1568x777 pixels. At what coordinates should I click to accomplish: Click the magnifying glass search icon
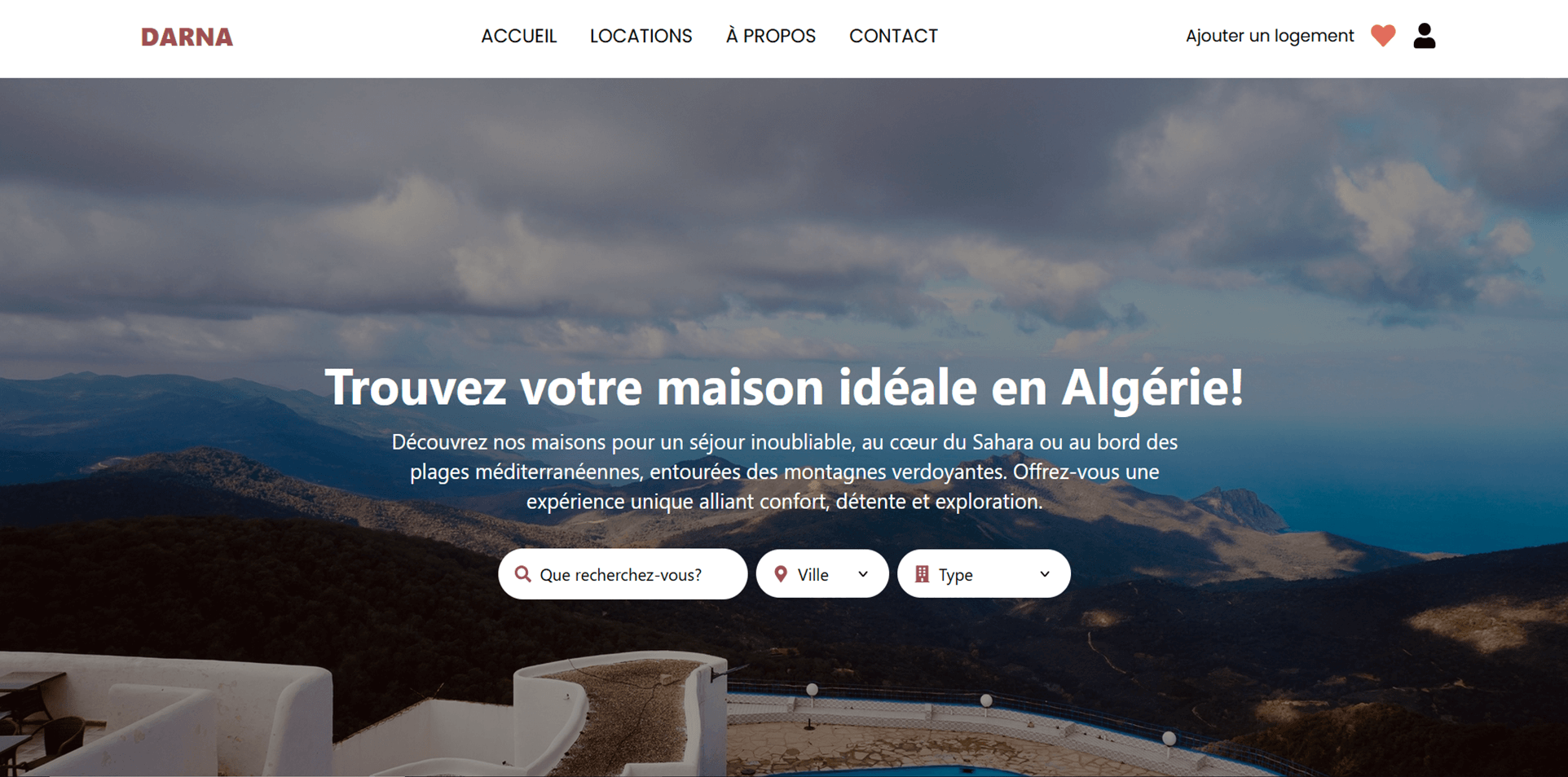[523, 574]
